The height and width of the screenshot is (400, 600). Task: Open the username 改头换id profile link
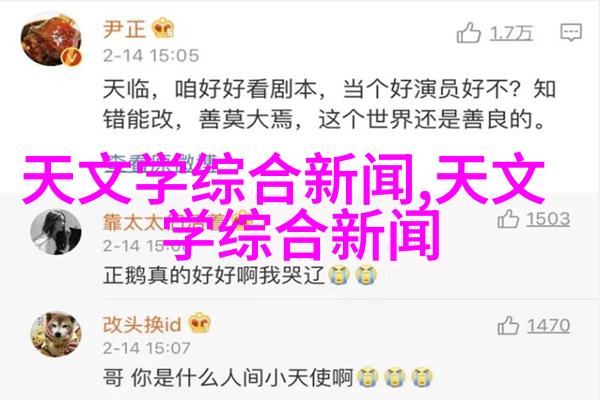[142, 324]
